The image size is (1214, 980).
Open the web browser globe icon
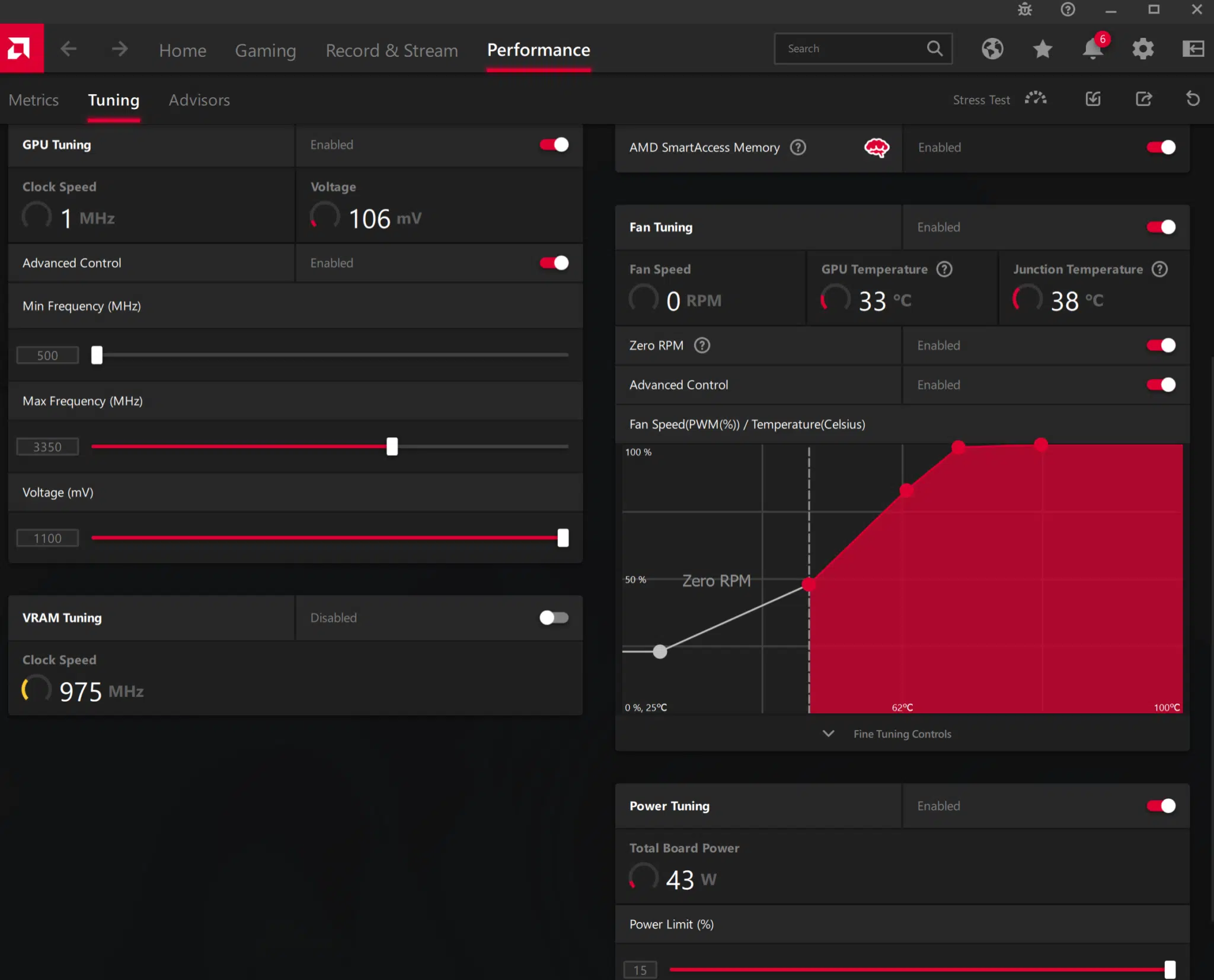(992, 49)
